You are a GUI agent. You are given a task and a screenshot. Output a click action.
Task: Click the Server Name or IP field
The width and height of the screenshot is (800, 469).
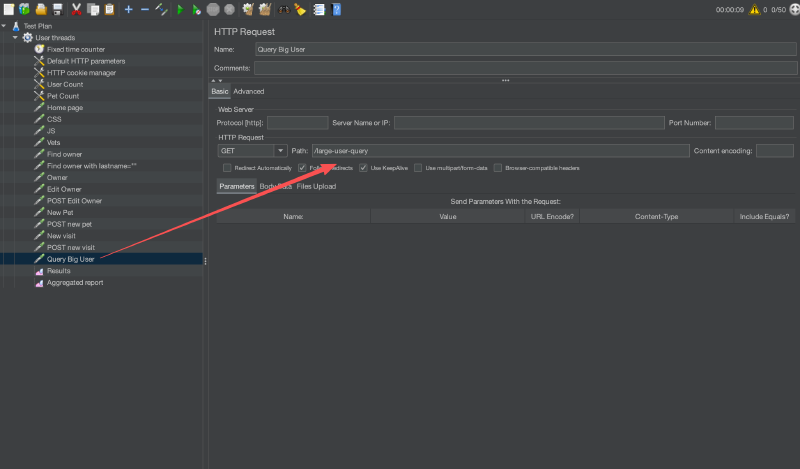529,123
